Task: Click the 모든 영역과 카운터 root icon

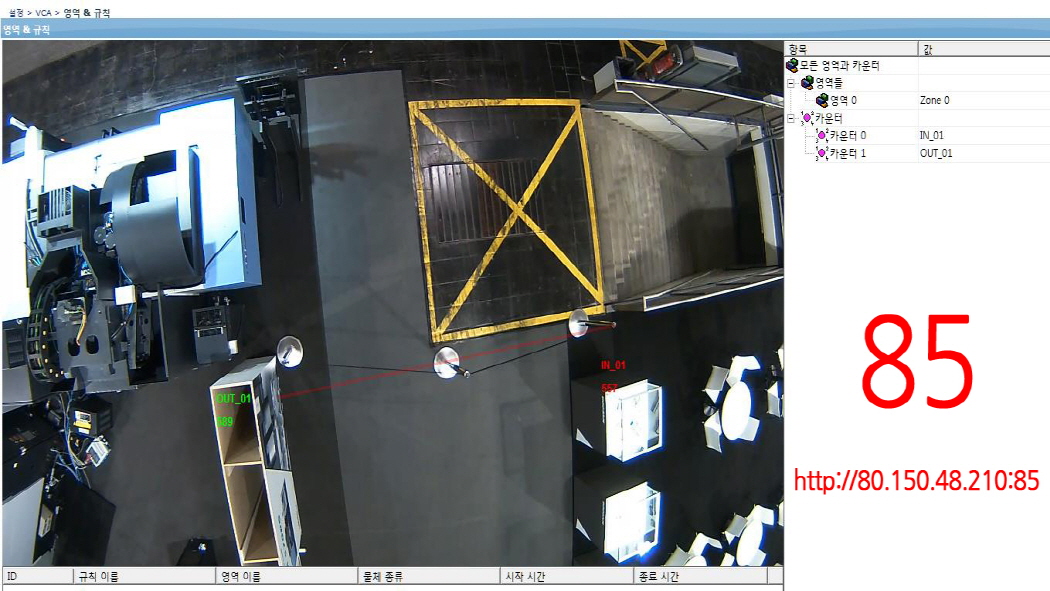Action: pyautogui.click(x=793, y=66)
